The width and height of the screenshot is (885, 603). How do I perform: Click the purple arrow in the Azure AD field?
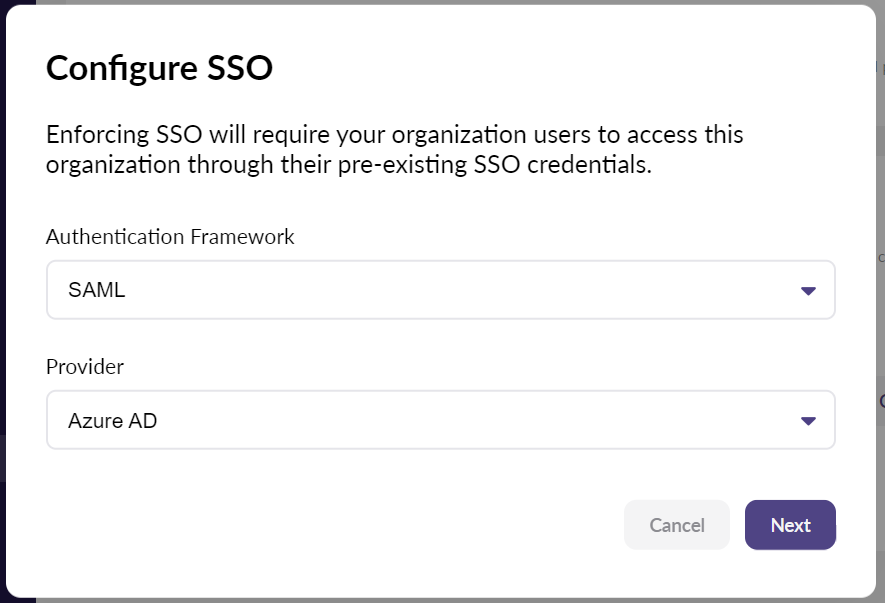tap(808, 421)
